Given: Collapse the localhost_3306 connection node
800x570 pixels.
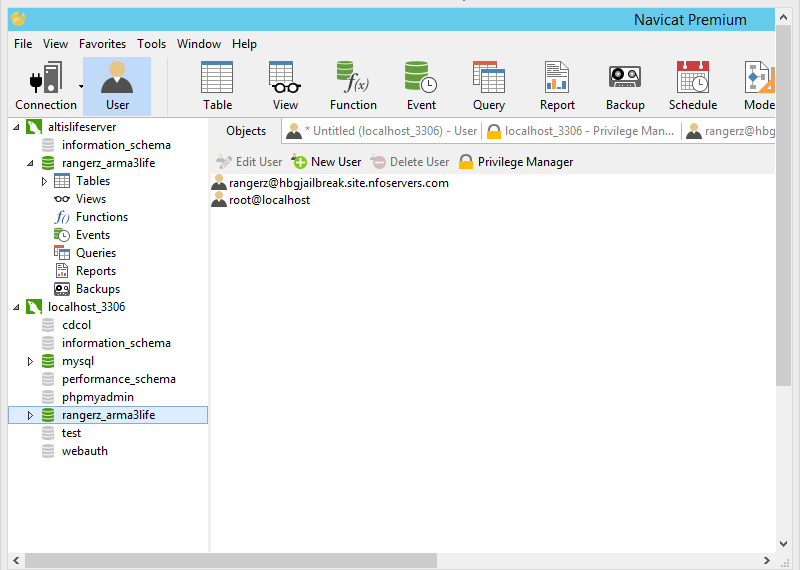Looking at the screenshot, I should tap(16, 307).
